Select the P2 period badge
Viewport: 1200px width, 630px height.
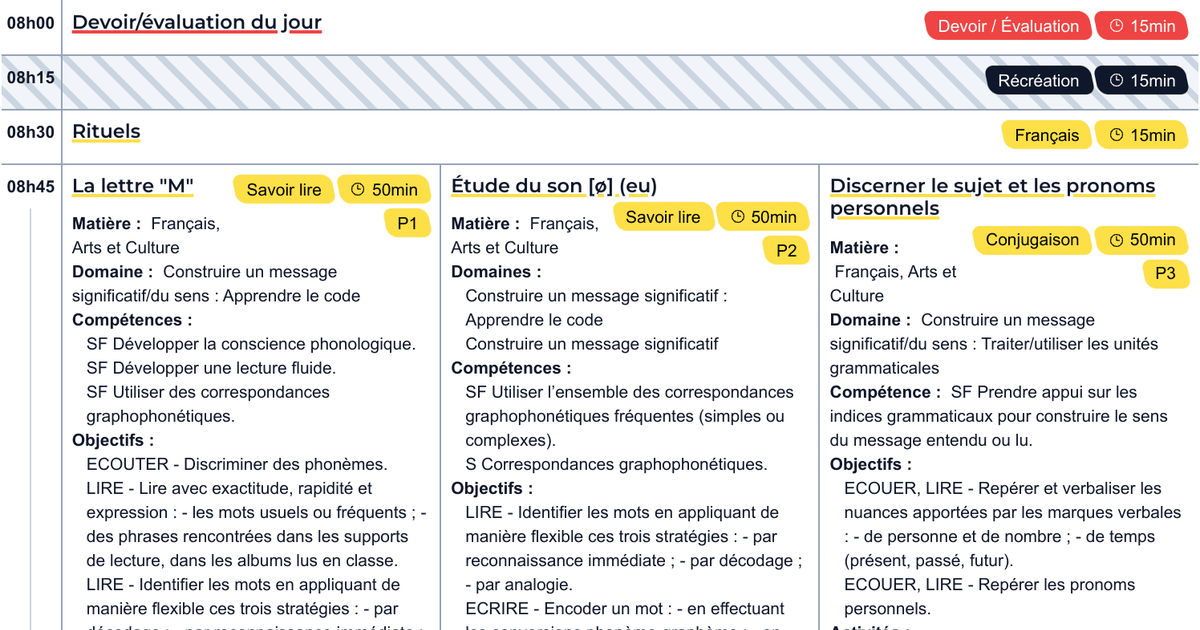click(786, 251)
